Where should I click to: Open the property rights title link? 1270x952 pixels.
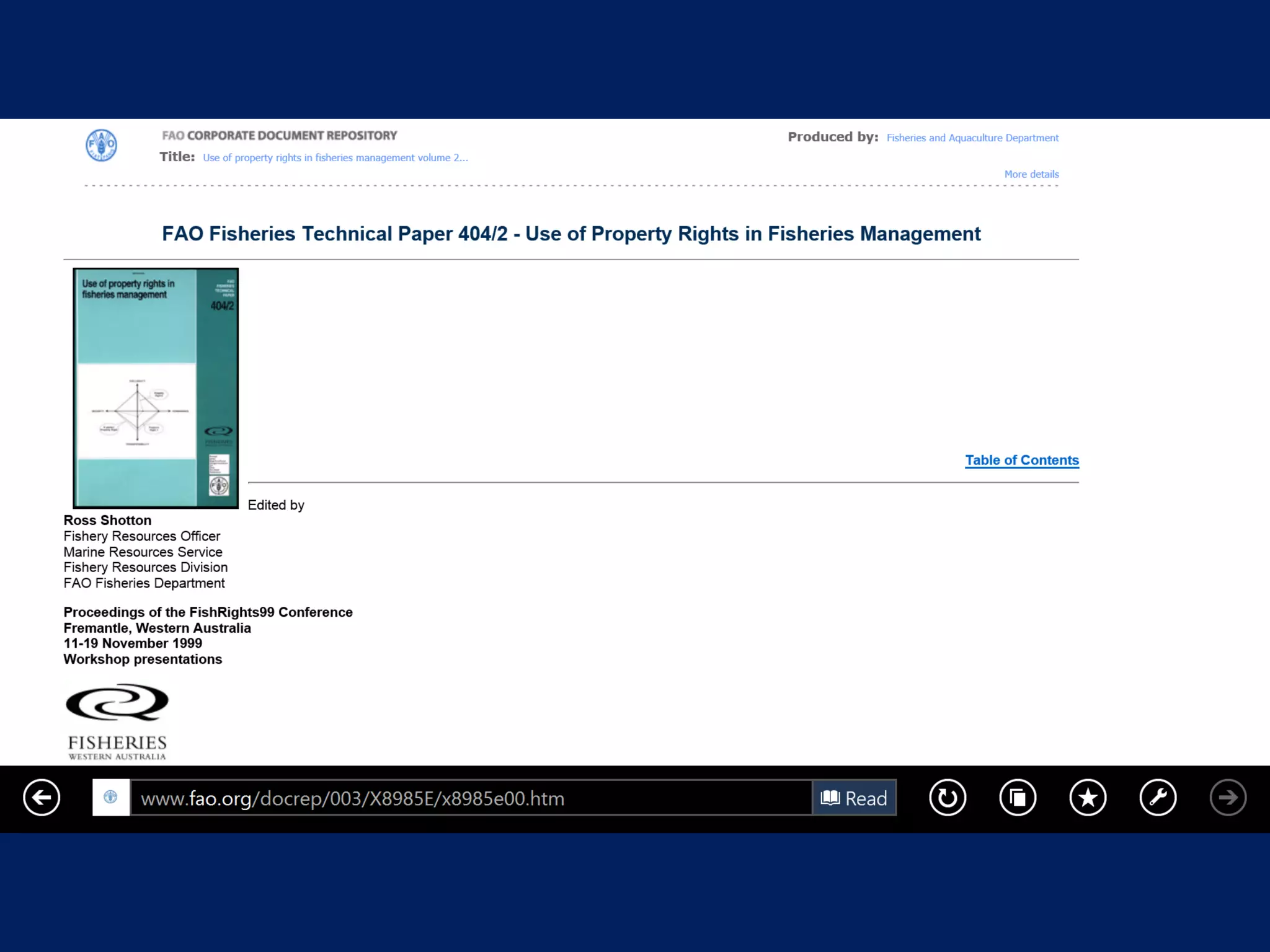coord(335,157)
